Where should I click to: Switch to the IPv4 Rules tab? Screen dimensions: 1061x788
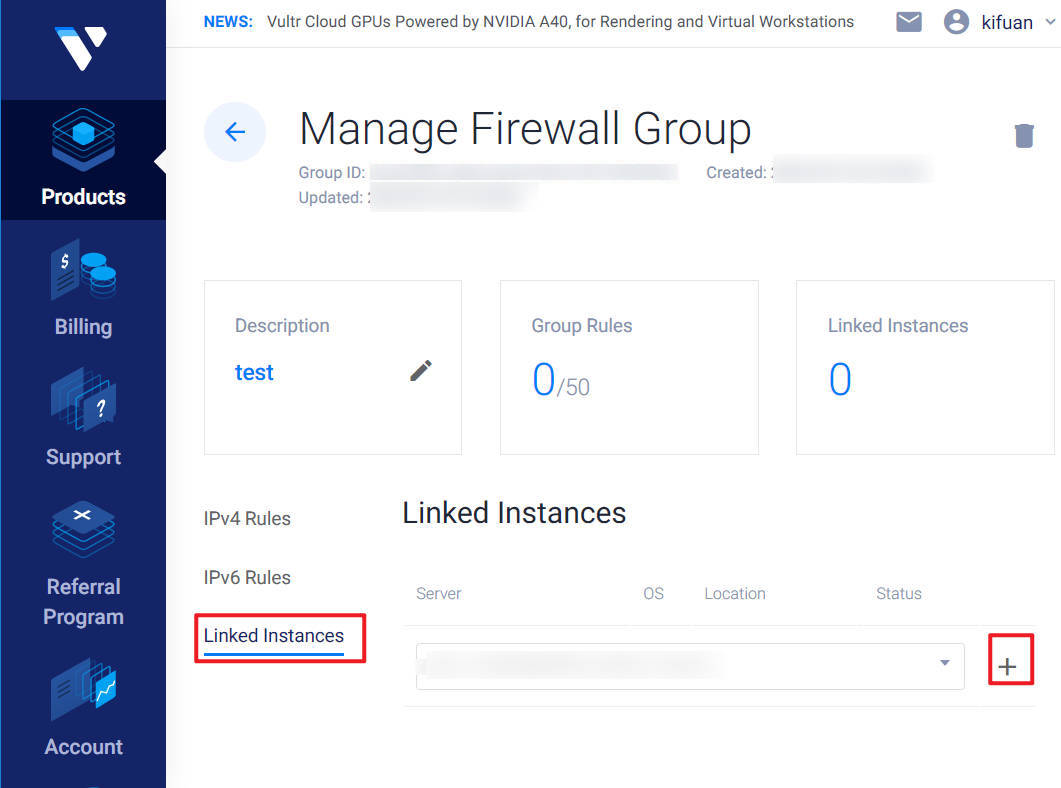coord(246,518)
